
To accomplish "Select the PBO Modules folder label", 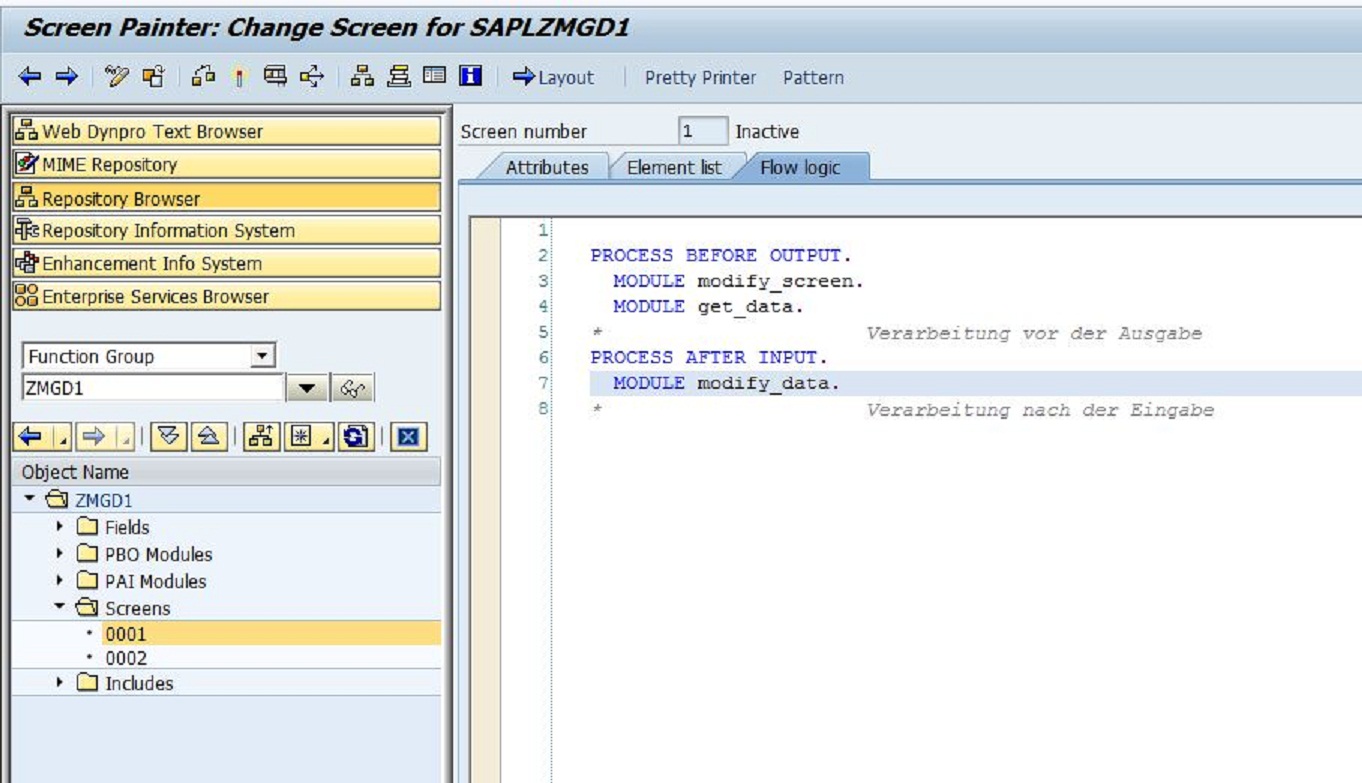I will (159, 554).
